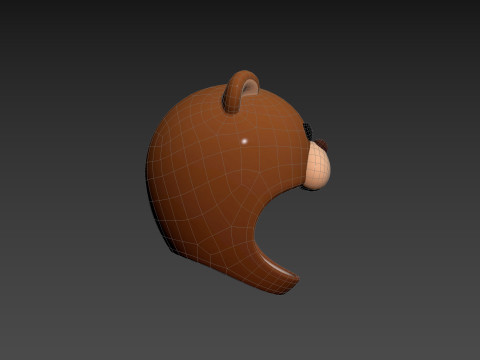Select the dark brown nose tip

pyautogui.click(x=323, y=144)
